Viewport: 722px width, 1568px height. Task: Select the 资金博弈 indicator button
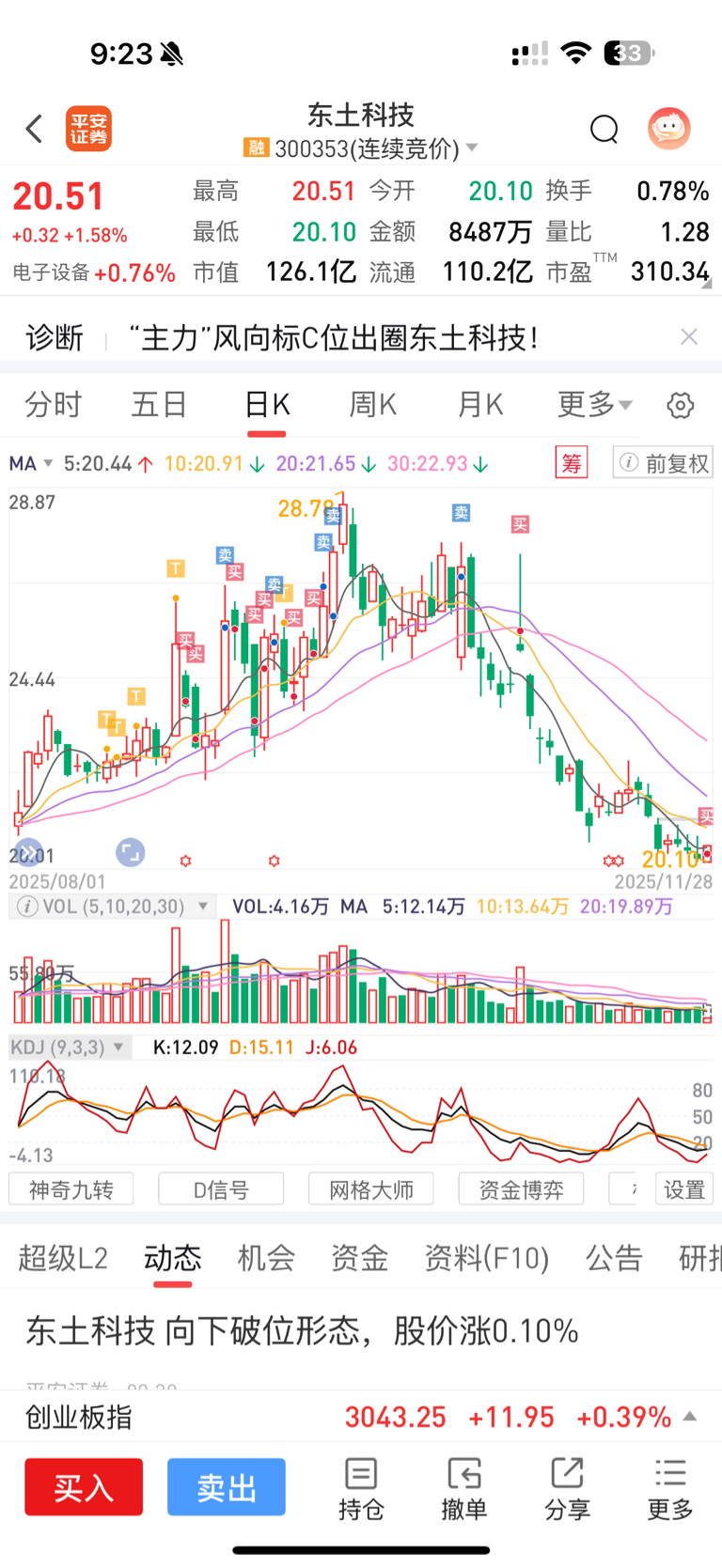tap(521, 1189)
